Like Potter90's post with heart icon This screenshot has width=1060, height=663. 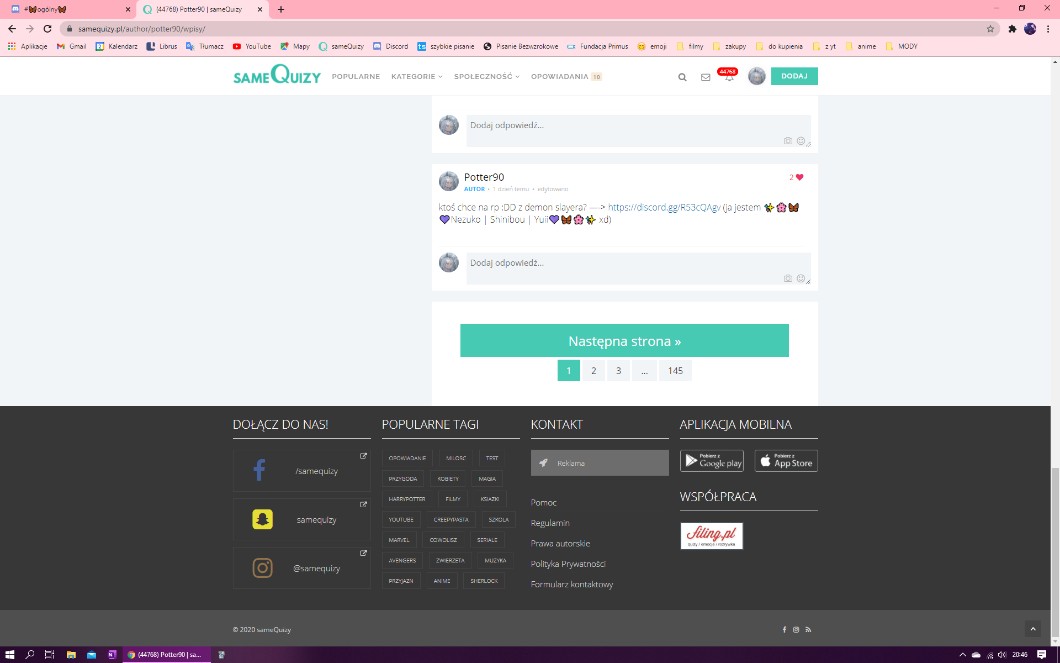[799, 178]
